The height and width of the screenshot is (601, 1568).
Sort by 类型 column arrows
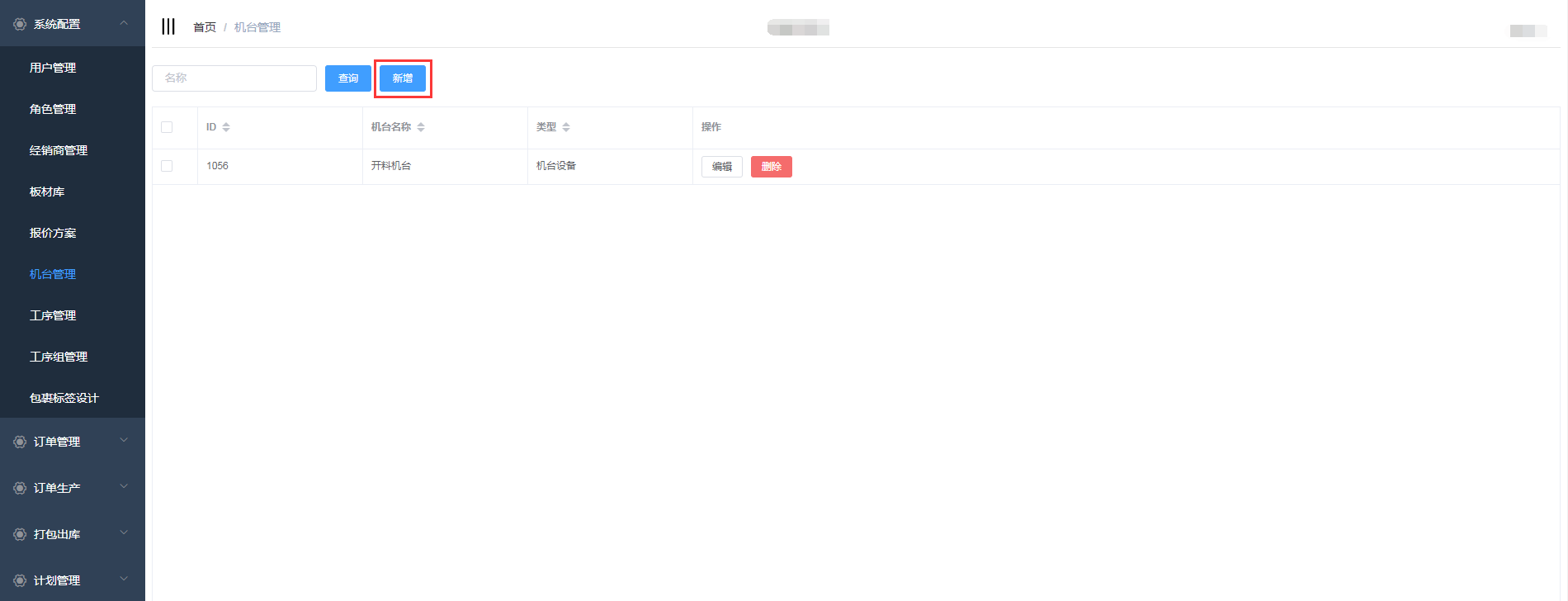pyautogui.click(x=566, y=127)
